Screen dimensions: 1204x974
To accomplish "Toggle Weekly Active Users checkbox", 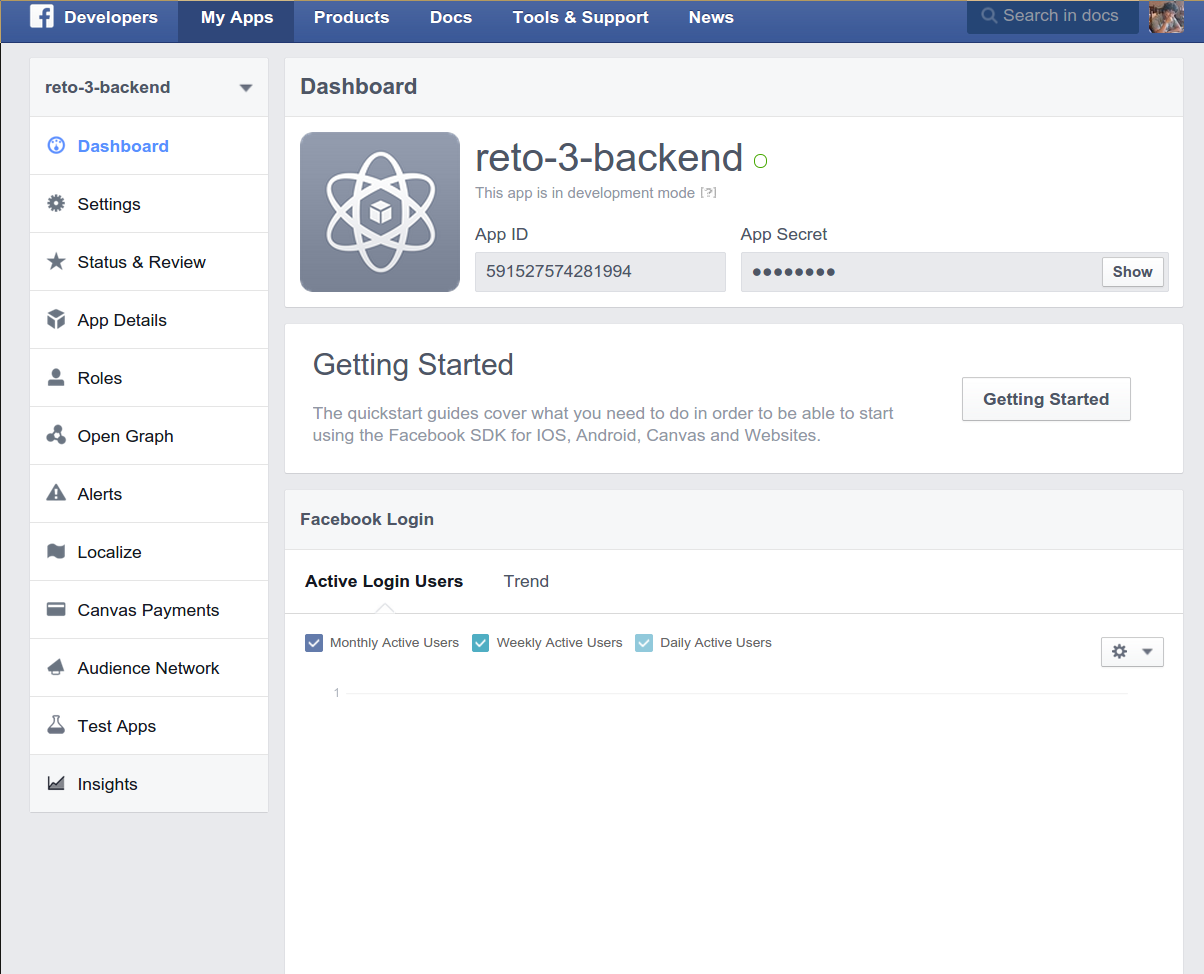I will click(x=480, y=642).
